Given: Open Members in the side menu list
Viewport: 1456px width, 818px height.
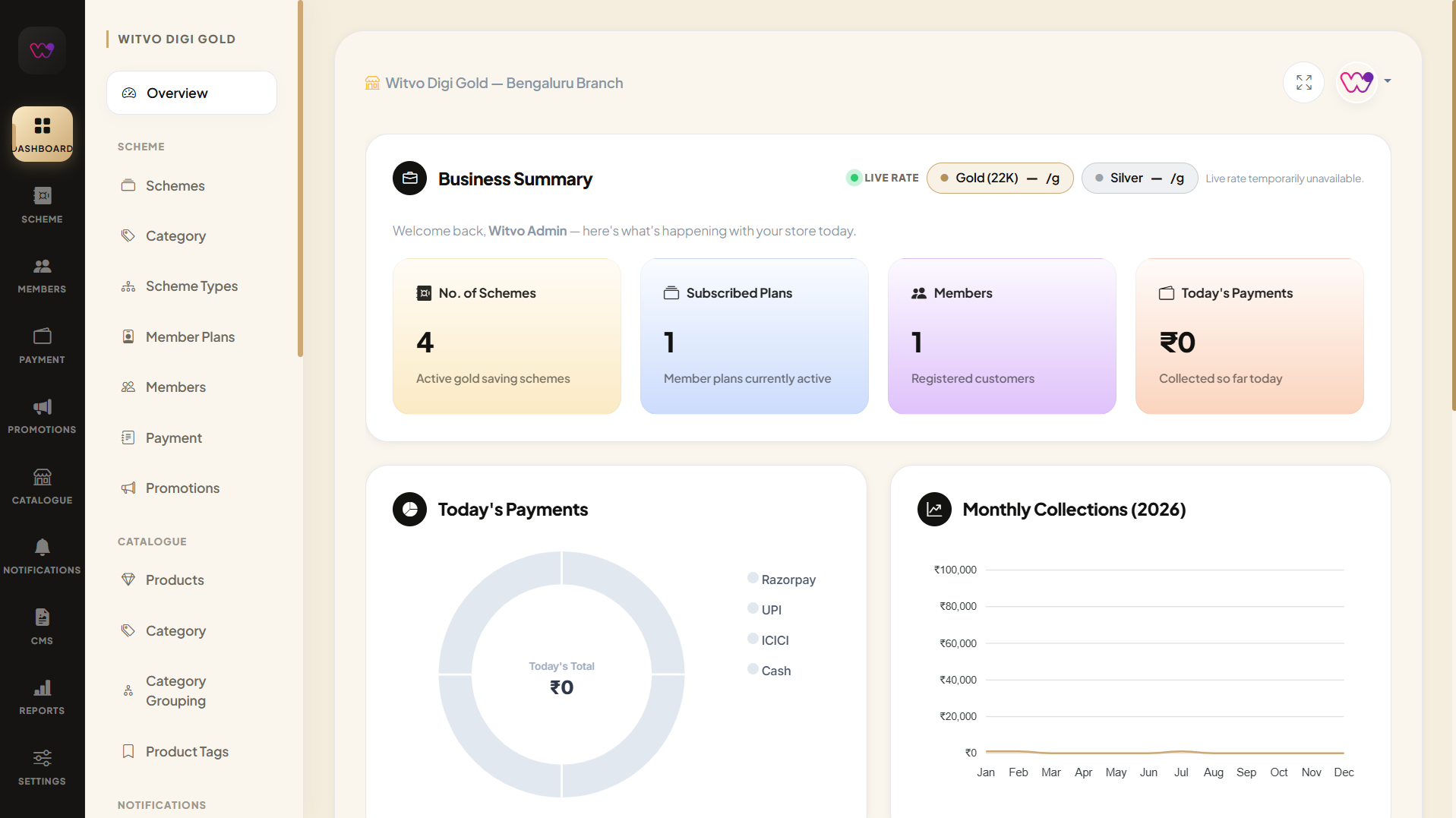Looking at the screenshot, I should pos(191,387).
